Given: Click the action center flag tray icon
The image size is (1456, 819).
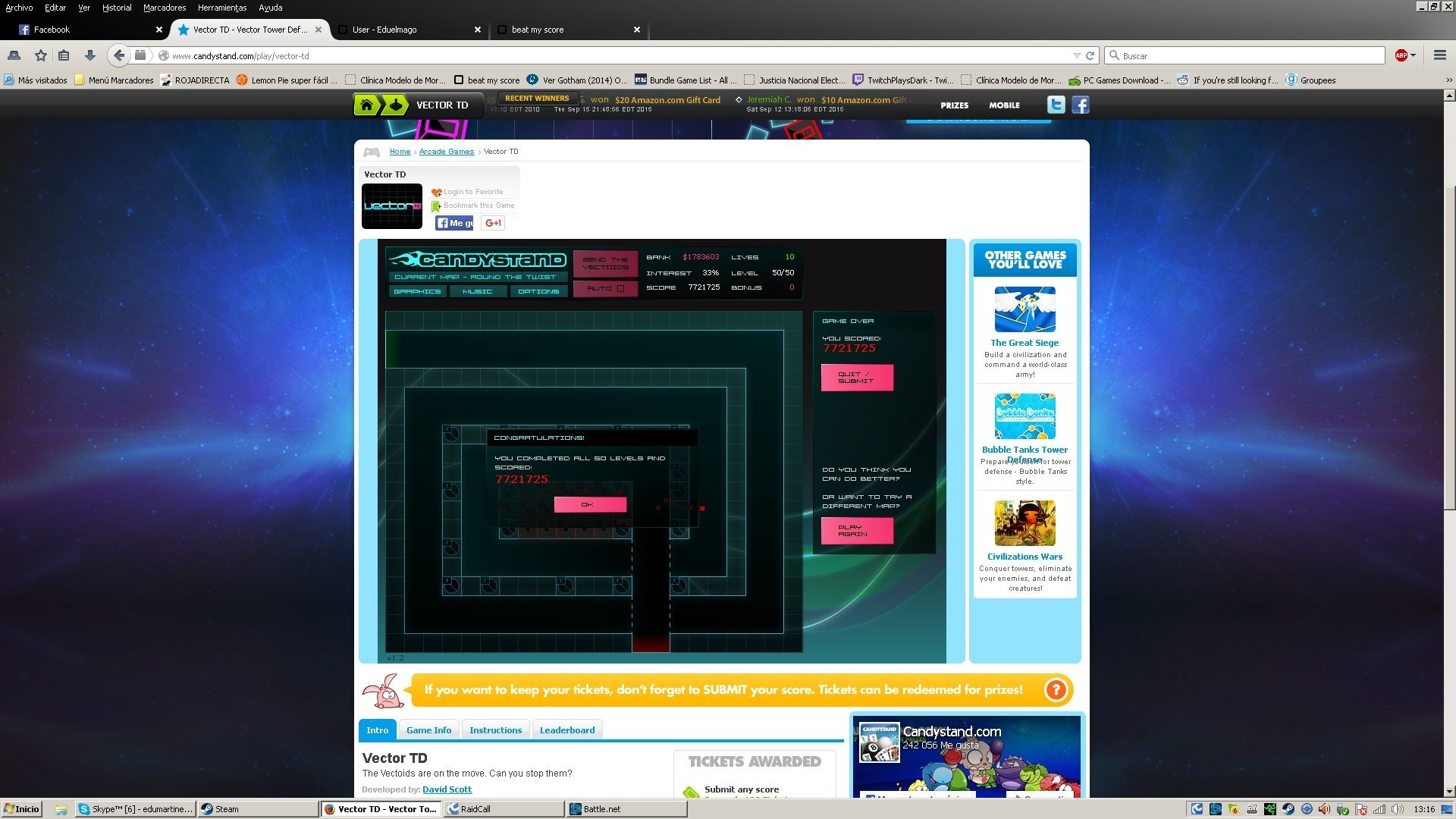Looking at the screenshot, I should point(1361,809).
